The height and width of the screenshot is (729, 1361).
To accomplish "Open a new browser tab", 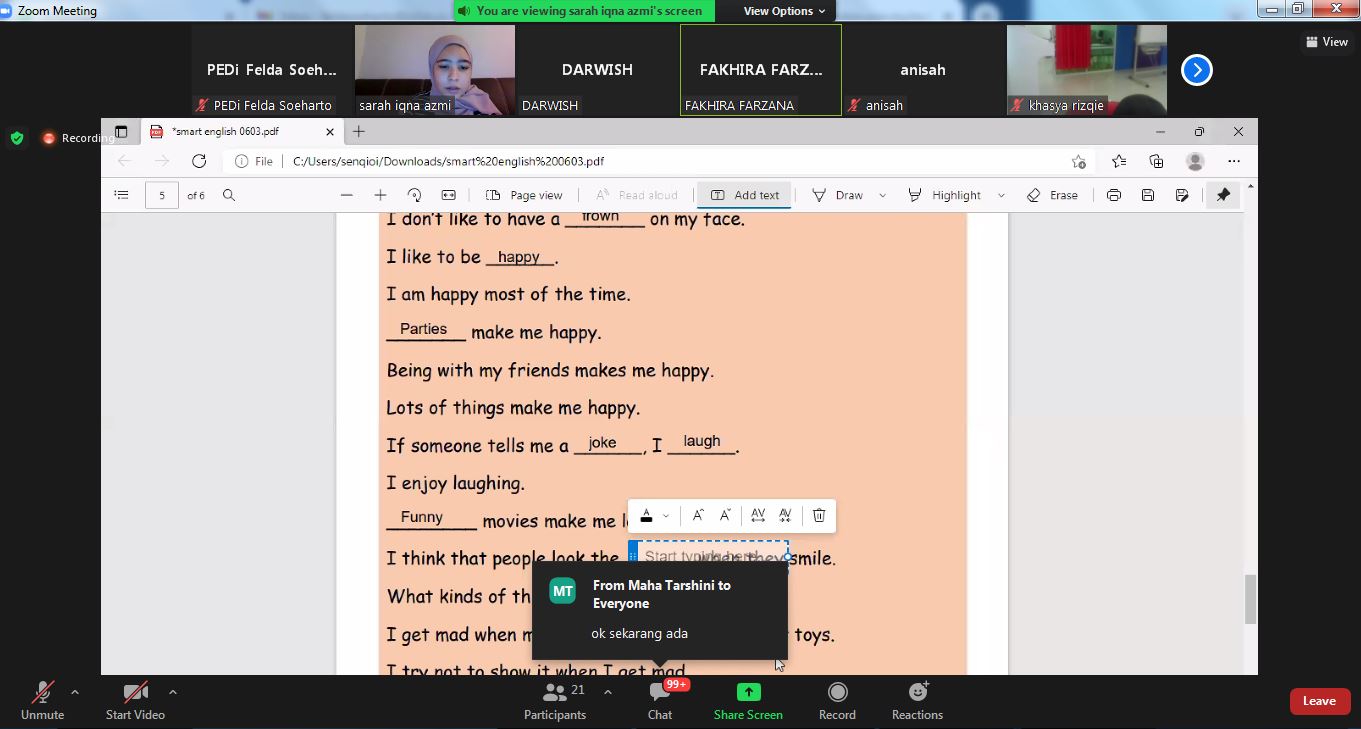I will click(359, 131).
